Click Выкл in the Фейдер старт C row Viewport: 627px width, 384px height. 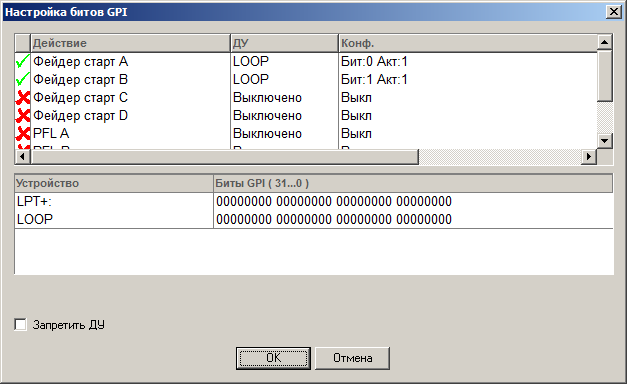[x=356, y=98]
